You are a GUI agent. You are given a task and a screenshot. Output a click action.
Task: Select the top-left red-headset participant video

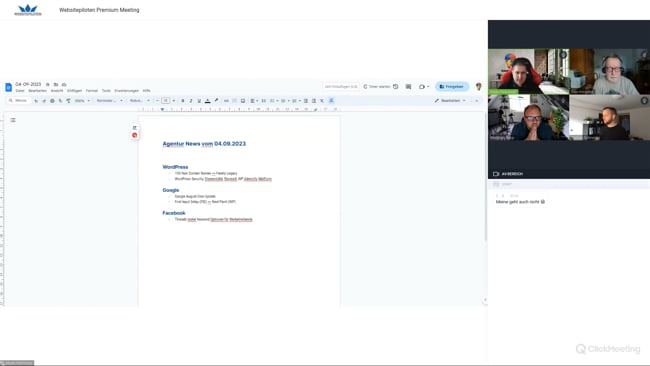click(529, 71)
